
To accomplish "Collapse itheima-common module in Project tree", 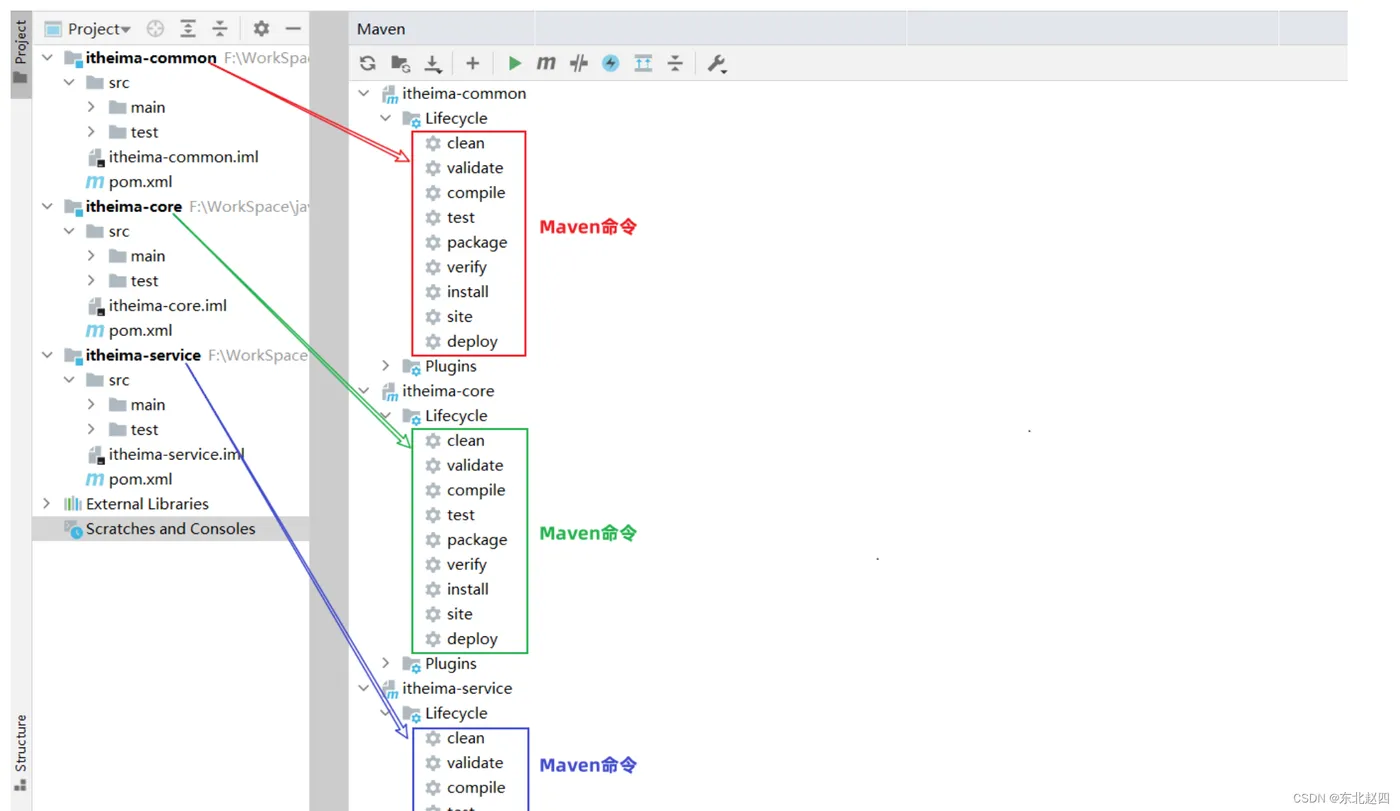I will (47, 58).
